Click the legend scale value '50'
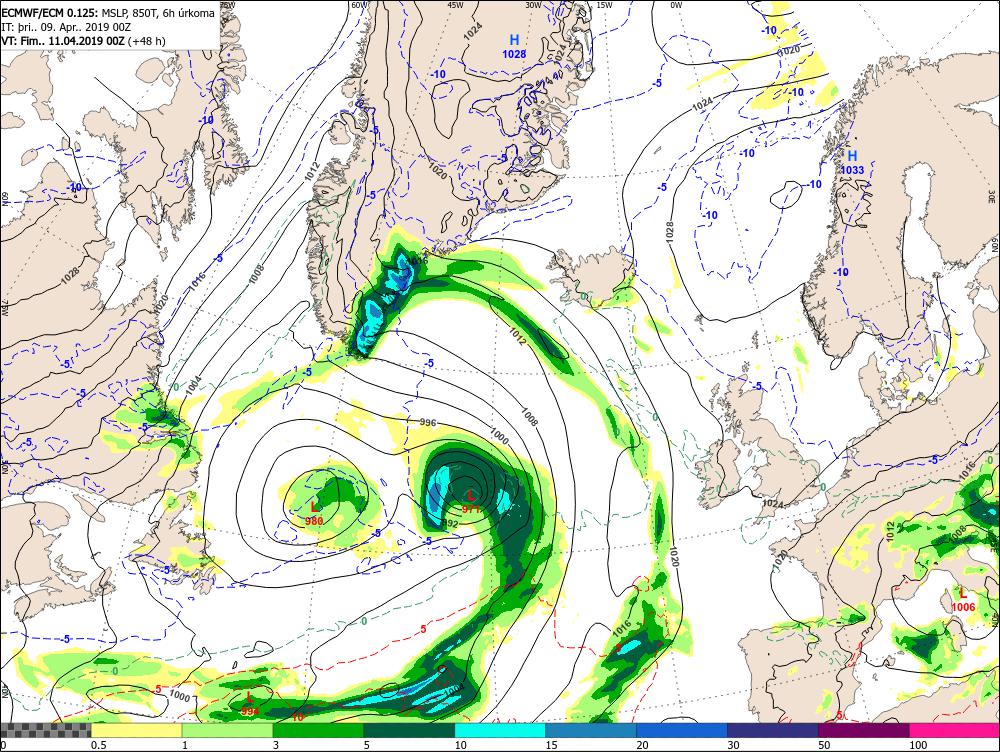The width and height of the screenshot is (1000, 752). point(824,745)
